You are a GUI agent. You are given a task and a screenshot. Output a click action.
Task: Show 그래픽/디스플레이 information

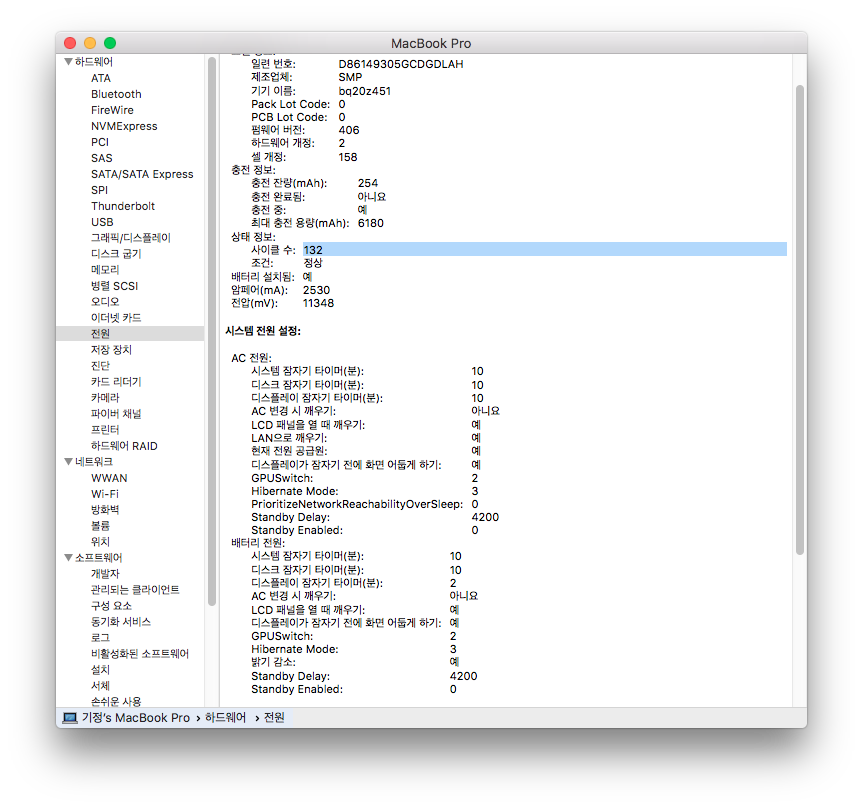[x=130, y=238]
